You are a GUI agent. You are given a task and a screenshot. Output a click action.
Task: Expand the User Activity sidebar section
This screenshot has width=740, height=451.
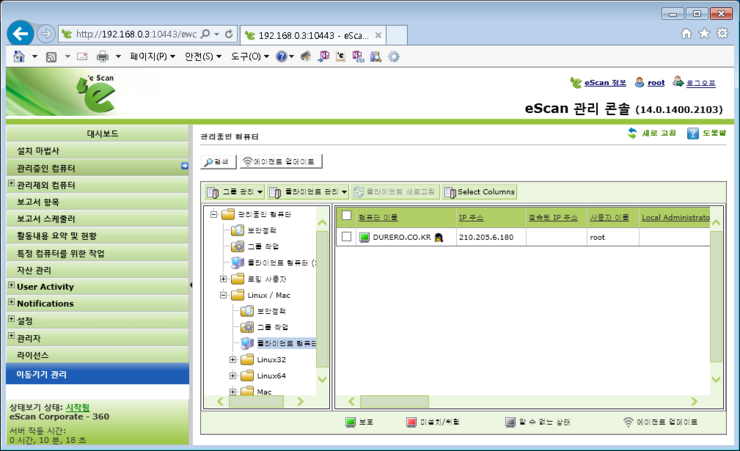click(x=11, y=285)
